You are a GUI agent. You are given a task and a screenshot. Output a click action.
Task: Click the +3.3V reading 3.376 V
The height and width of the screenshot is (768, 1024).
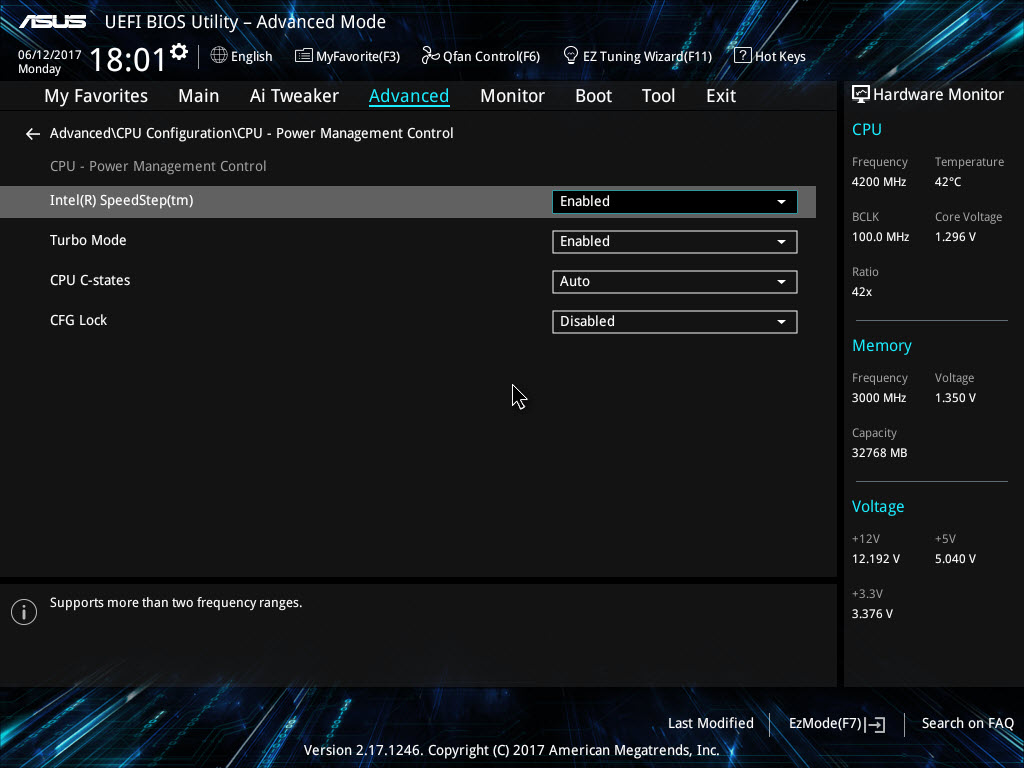[x=872, y=614]
